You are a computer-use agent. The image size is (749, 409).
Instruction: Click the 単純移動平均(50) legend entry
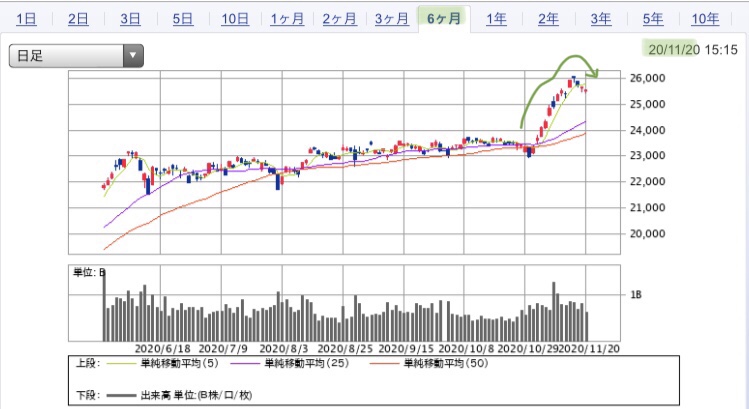tap(446, 364)
